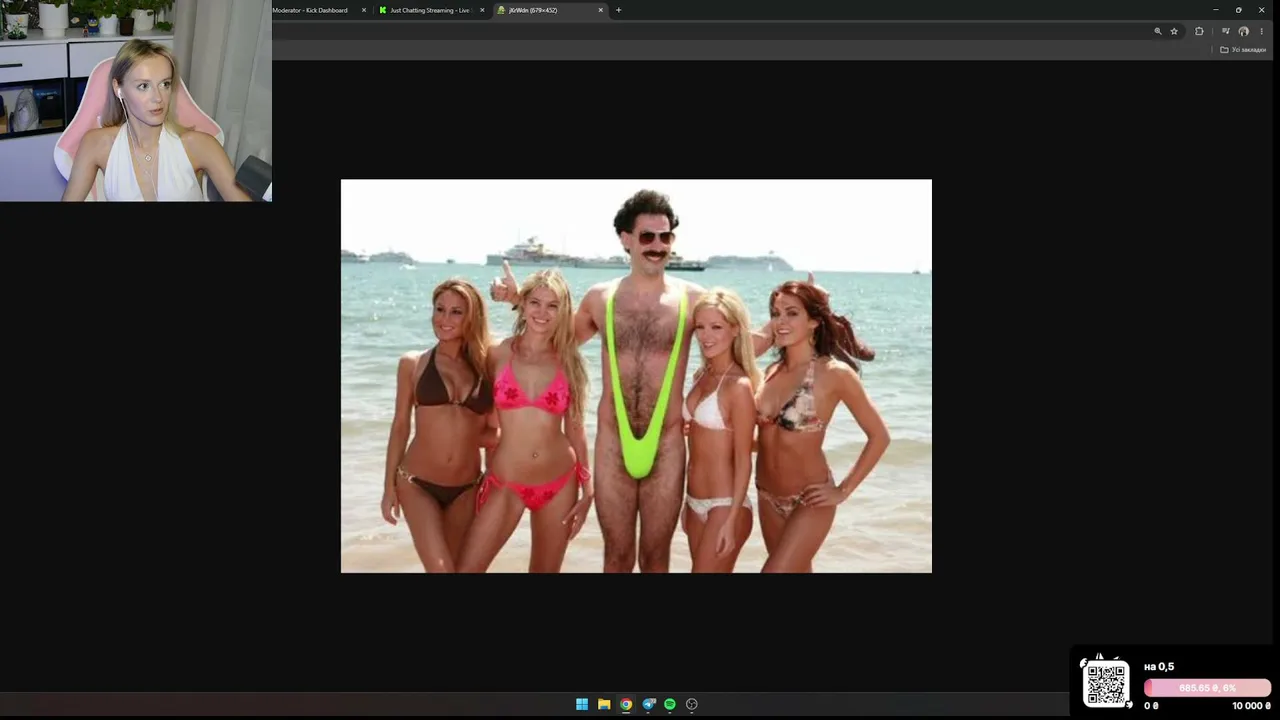Minimize the Chrome browser window

pos(1216,10)
